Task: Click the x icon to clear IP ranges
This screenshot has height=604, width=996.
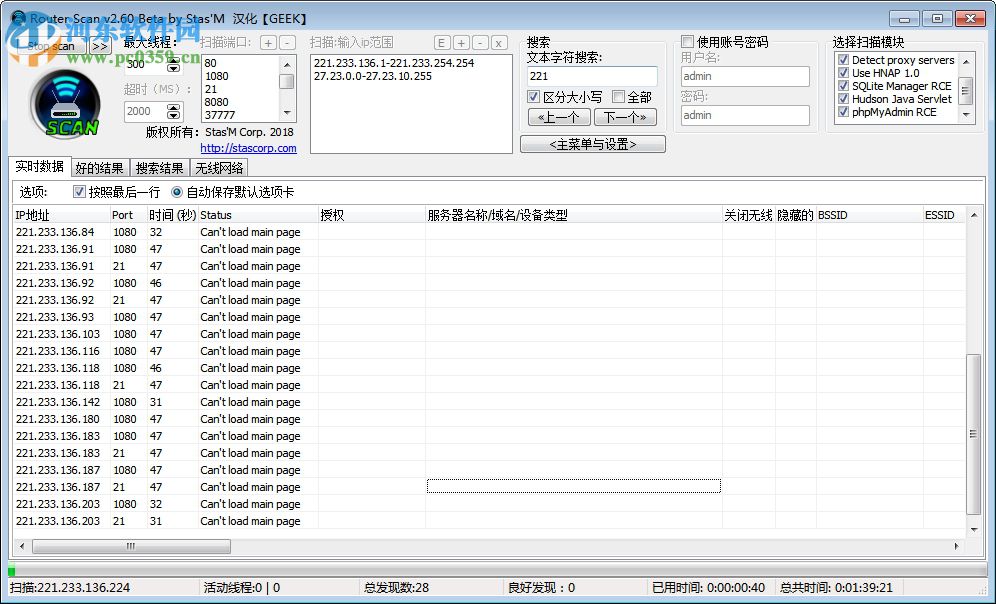Action: [x=497, y=43]
